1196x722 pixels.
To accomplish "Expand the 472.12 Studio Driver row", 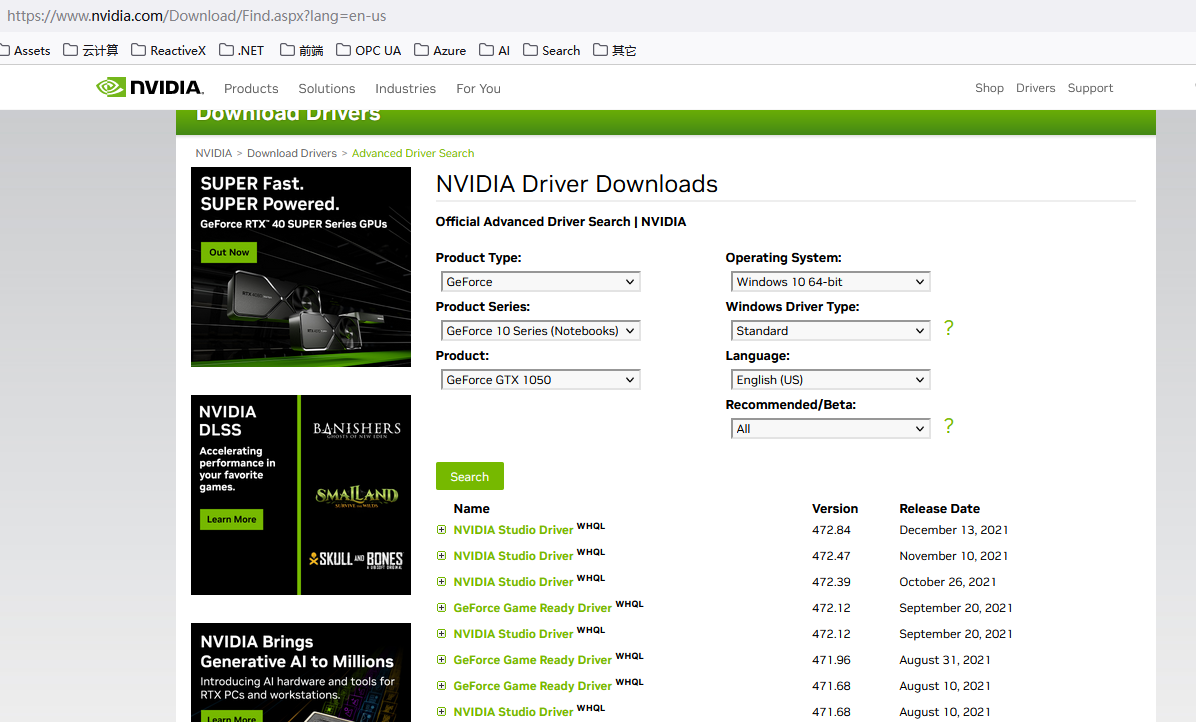I will pos(442,634).
